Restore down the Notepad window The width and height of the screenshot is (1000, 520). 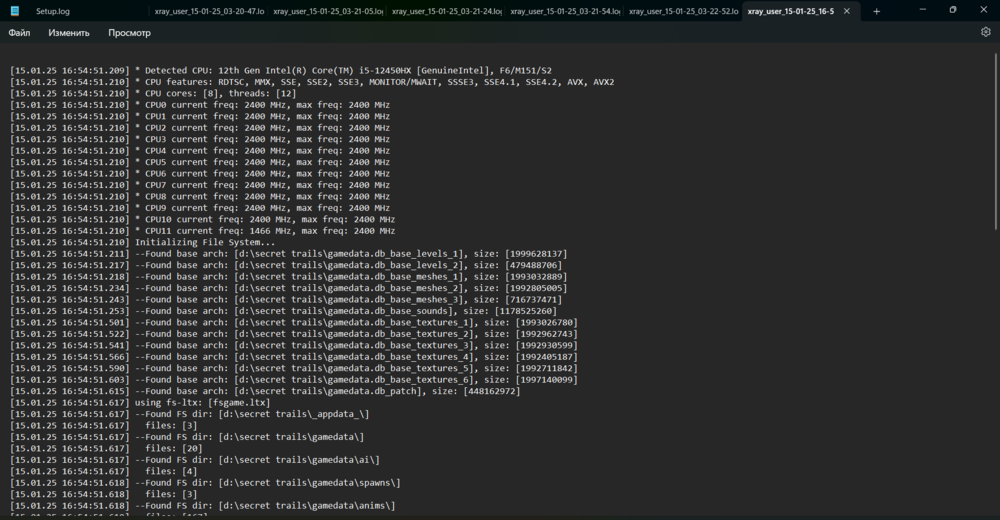[x=953, y=10]
